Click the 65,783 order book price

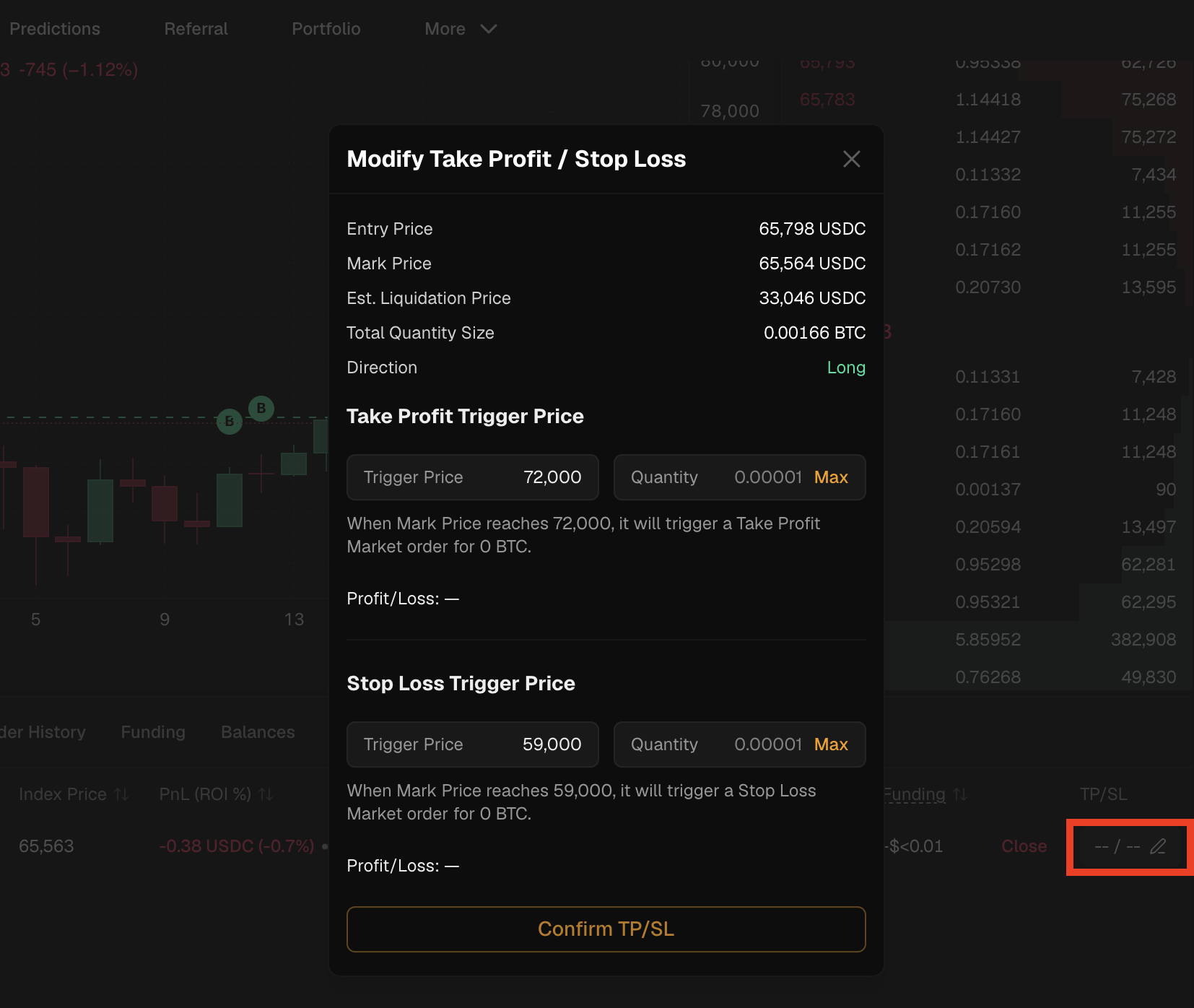(827, 100)
